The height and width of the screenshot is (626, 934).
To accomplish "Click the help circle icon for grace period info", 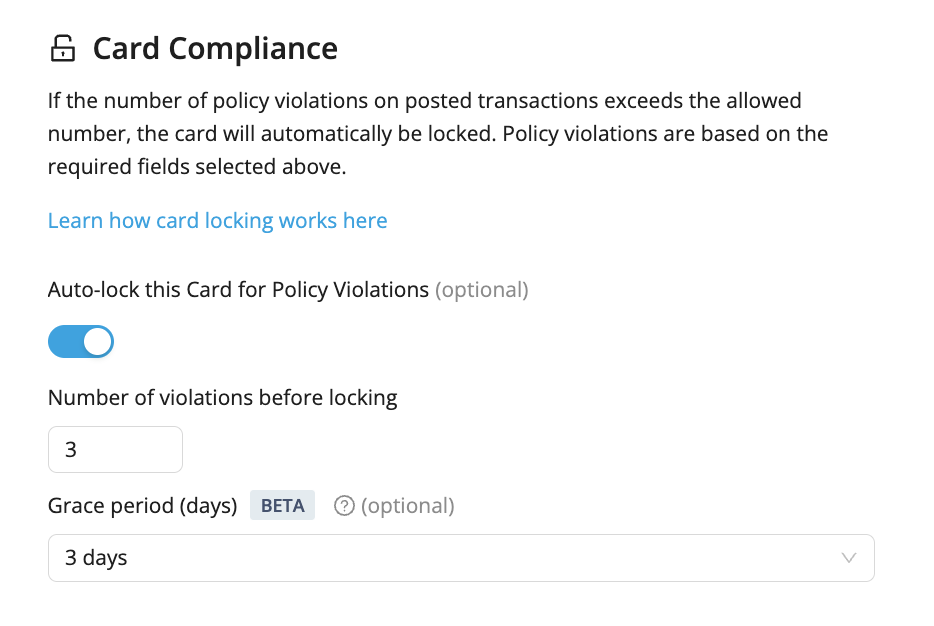I will point(344,505).
